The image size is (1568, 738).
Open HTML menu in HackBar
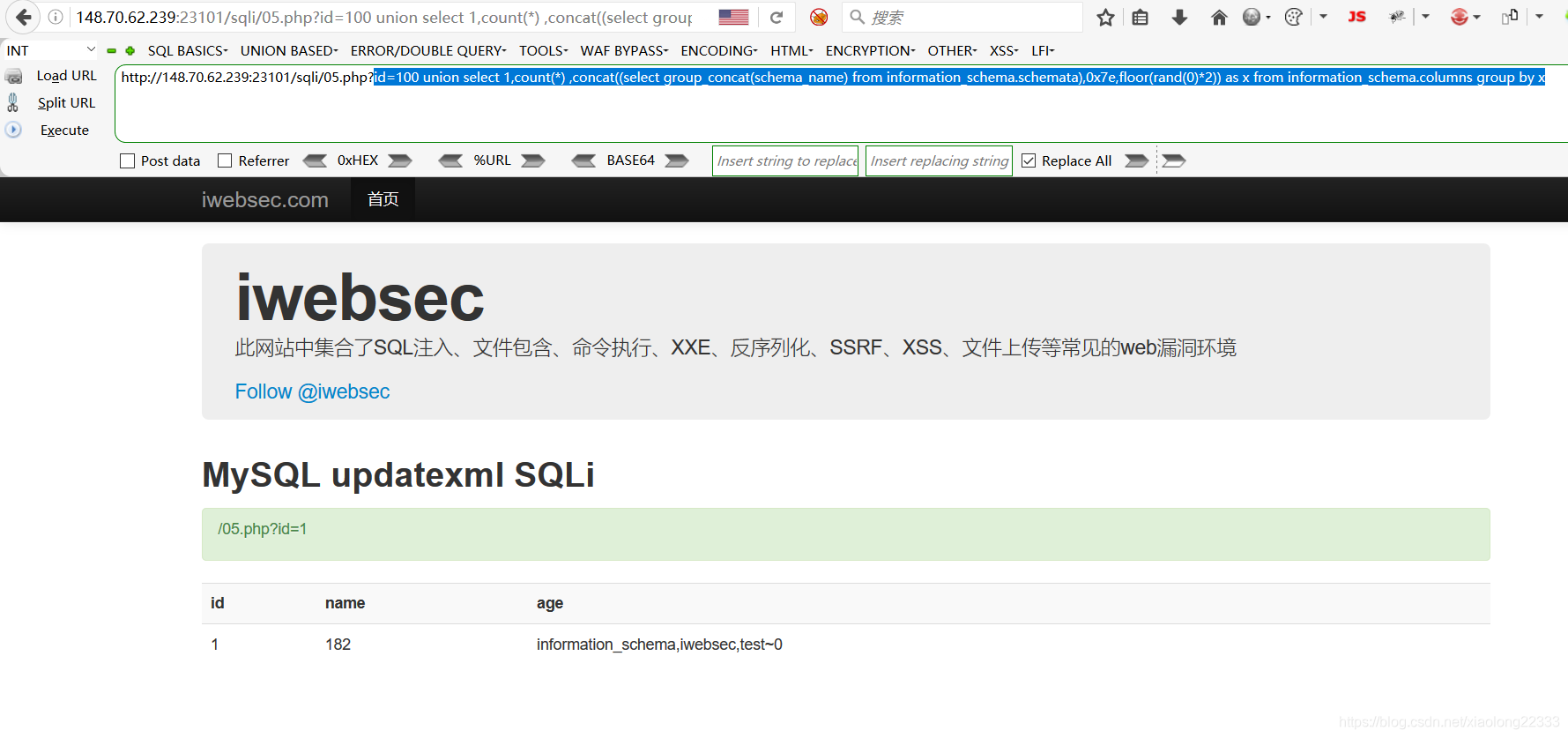pyautogui.click(x=791, y=51)
